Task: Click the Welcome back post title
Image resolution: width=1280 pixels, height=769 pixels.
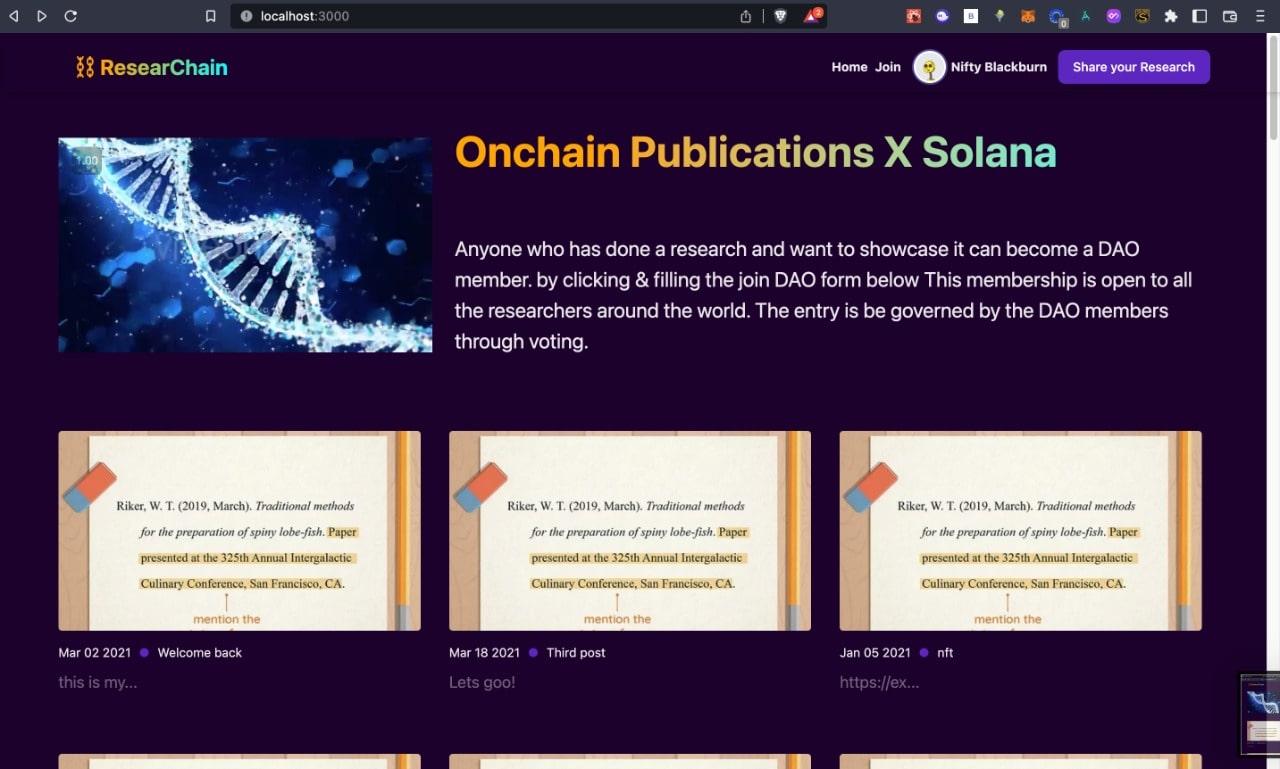Action: click(200, 653)
